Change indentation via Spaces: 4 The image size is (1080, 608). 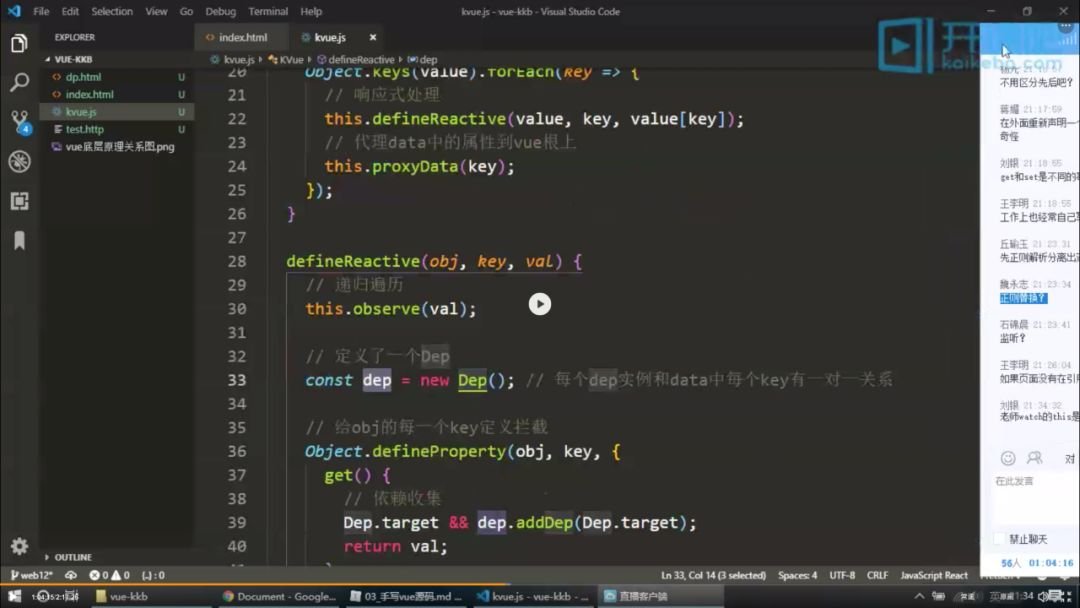[798, 575]
